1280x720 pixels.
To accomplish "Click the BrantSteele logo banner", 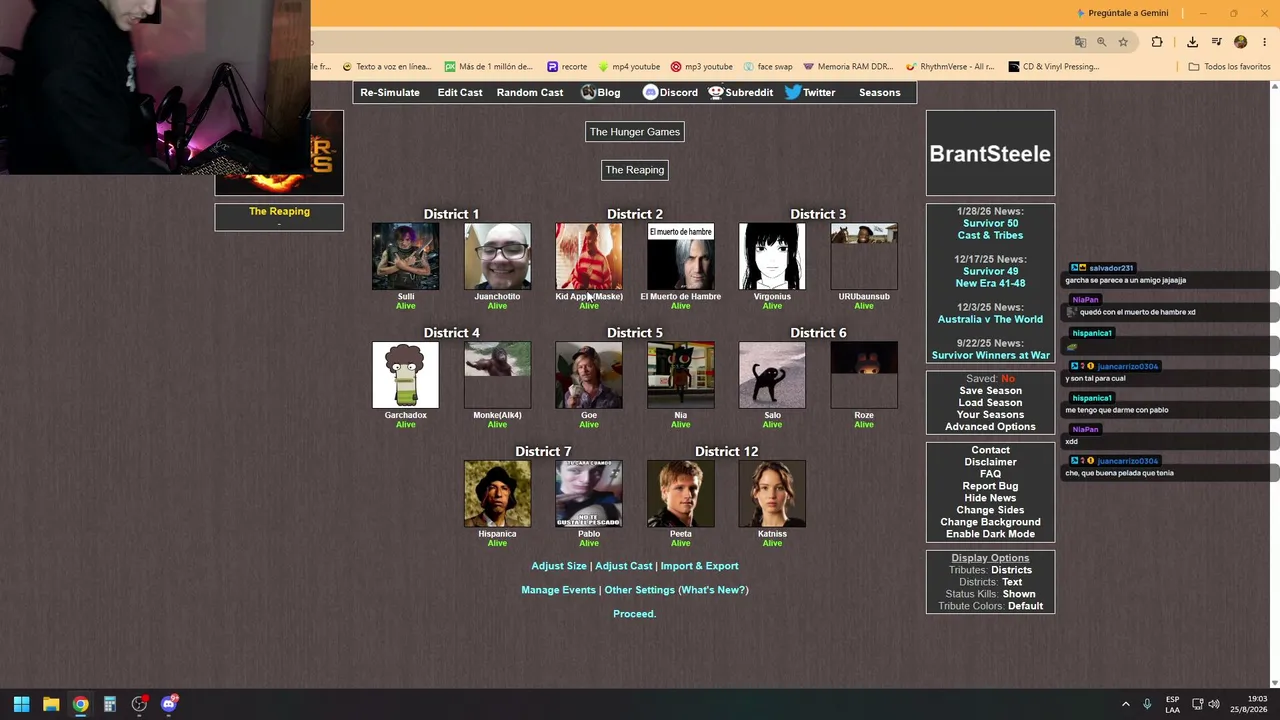I will pos(990,153).
